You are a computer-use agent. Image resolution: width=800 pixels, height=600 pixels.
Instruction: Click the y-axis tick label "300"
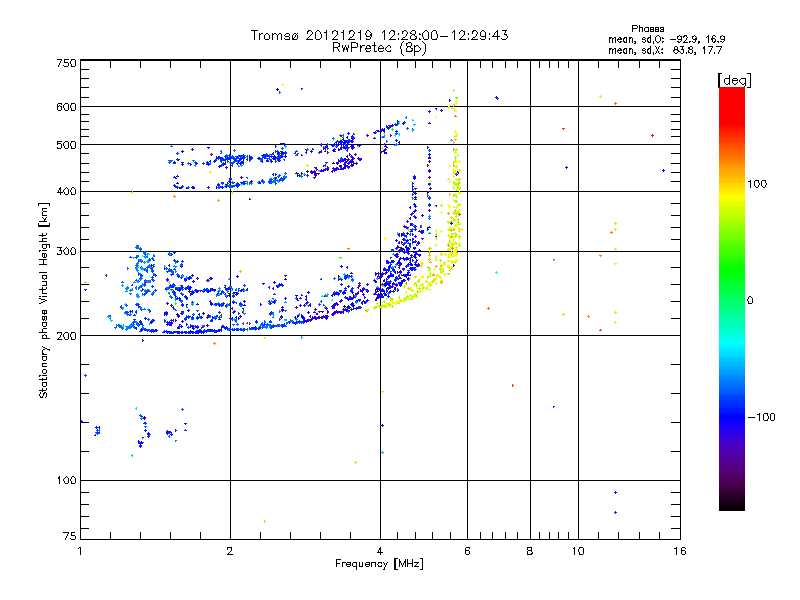(x=66, y=251)
